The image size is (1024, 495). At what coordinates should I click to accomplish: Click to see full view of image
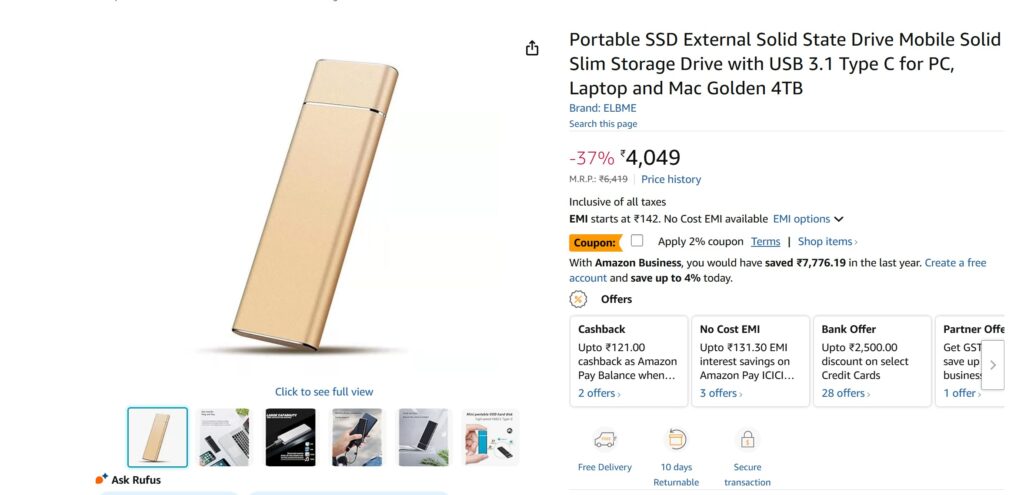coord(324,392)
